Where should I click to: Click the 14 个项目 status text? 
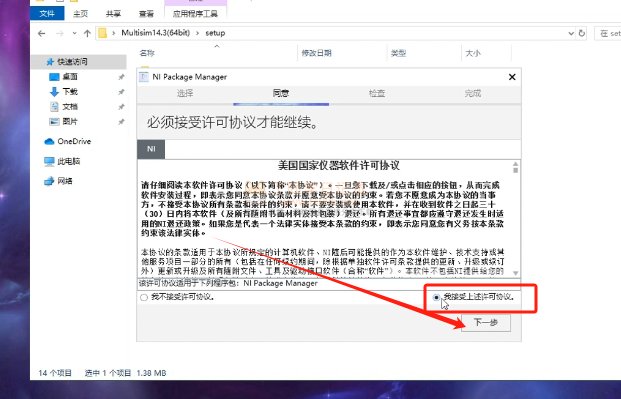pyautogui.click(x=55, y=373)
